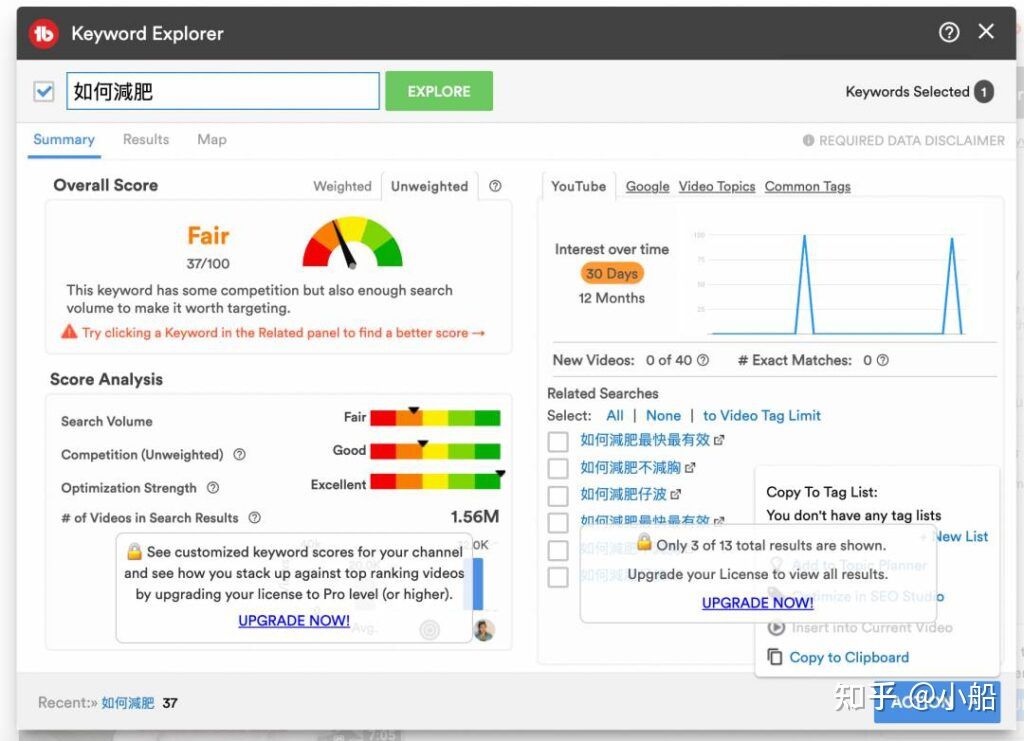
Task: Click the red warning triangle icon
Action: click(69, 332)
